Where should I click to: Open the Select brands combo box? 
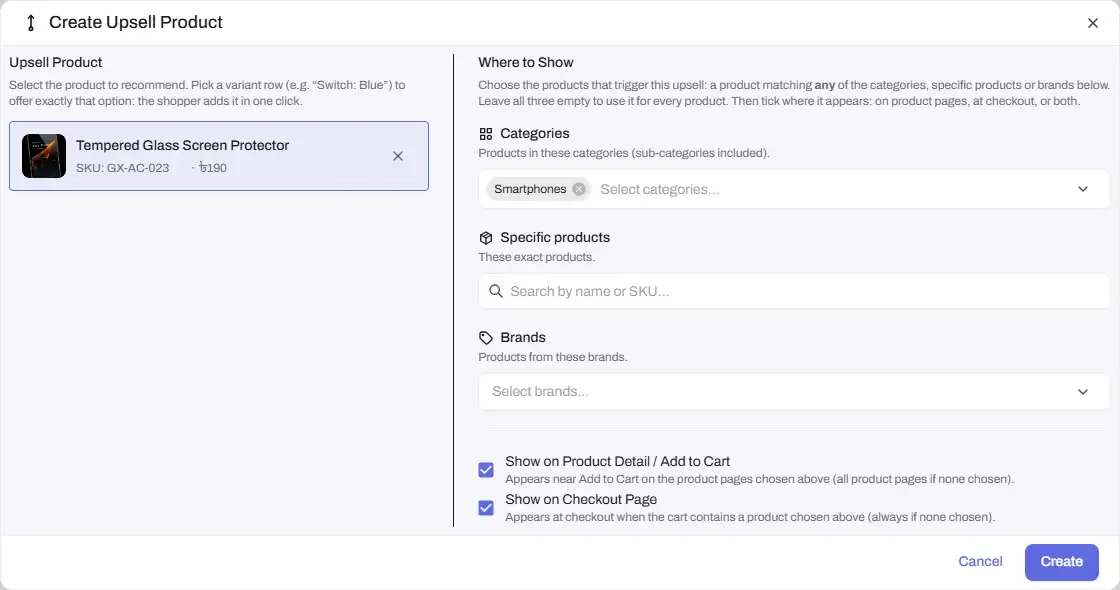coord(794,391)
